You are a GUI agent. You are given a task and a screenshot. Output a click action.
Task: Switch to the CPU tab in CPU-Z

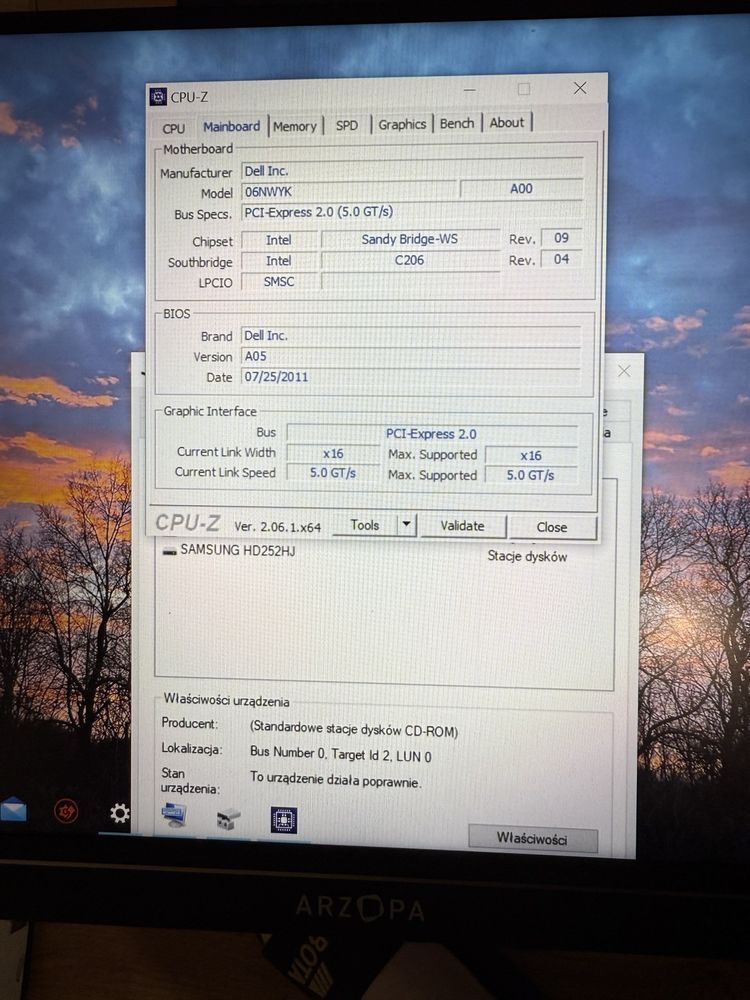pos(173,128)
